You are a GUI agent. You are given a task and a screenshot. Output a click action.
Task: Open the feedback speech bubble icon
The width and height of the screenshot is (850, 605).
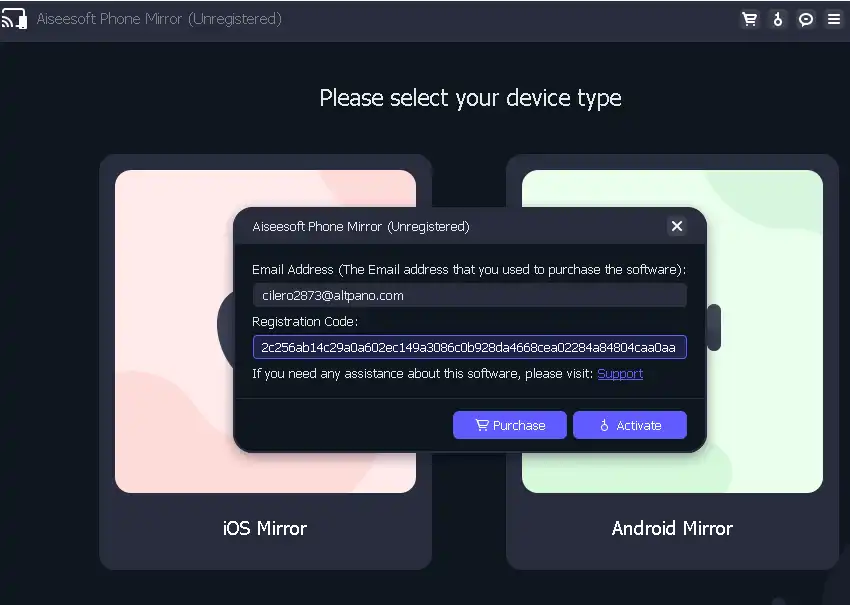805,19
